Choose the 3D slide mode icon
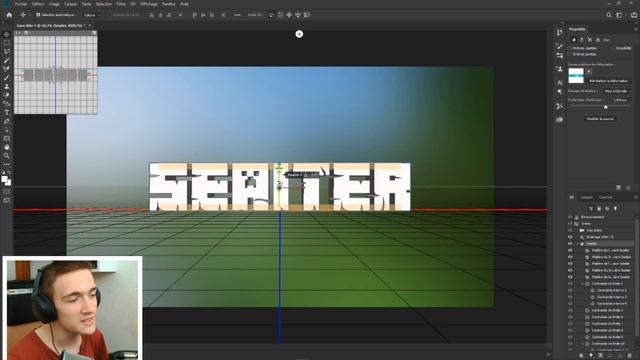Image resolution: width=640 pixels, height=360 pixels. [x=298, y=15]
